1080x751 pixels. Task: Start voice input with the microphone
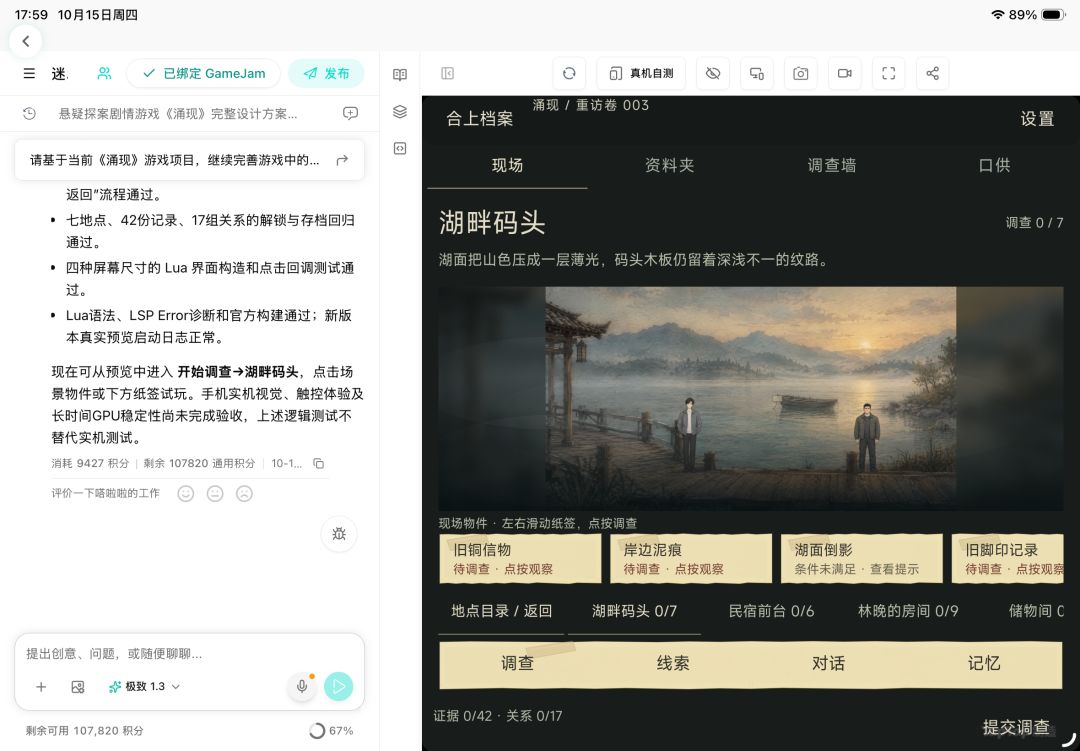302,686
